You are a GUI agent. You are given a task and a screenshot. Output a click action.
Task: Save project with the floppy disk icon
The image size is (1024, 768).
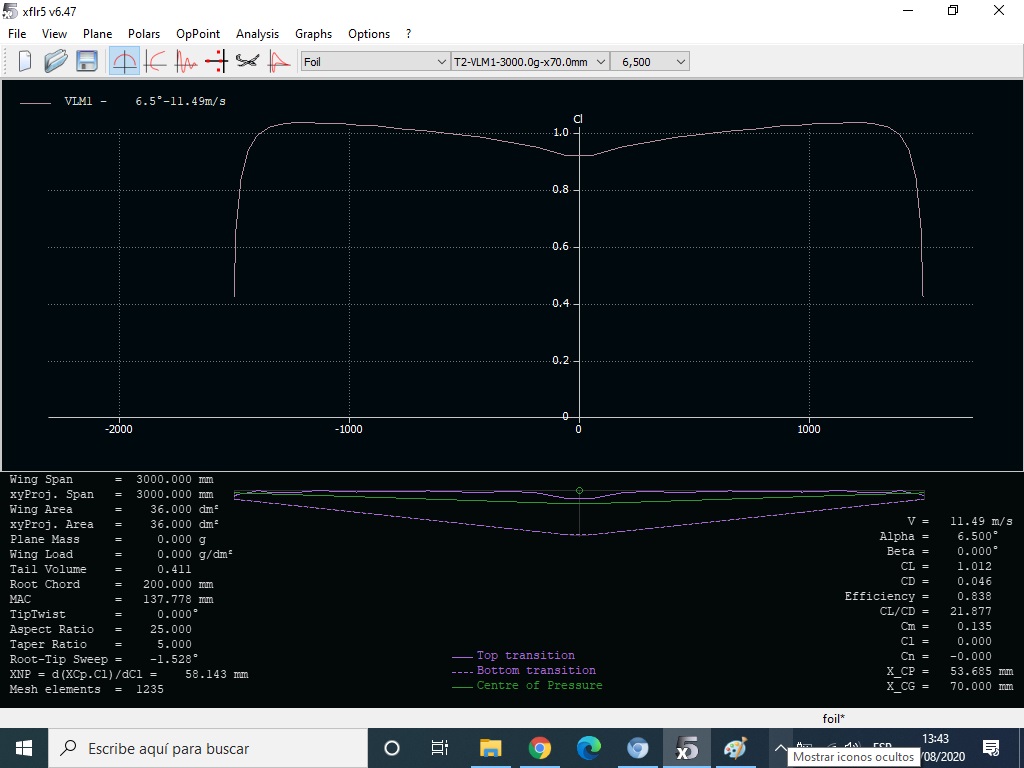pos(87,62)
